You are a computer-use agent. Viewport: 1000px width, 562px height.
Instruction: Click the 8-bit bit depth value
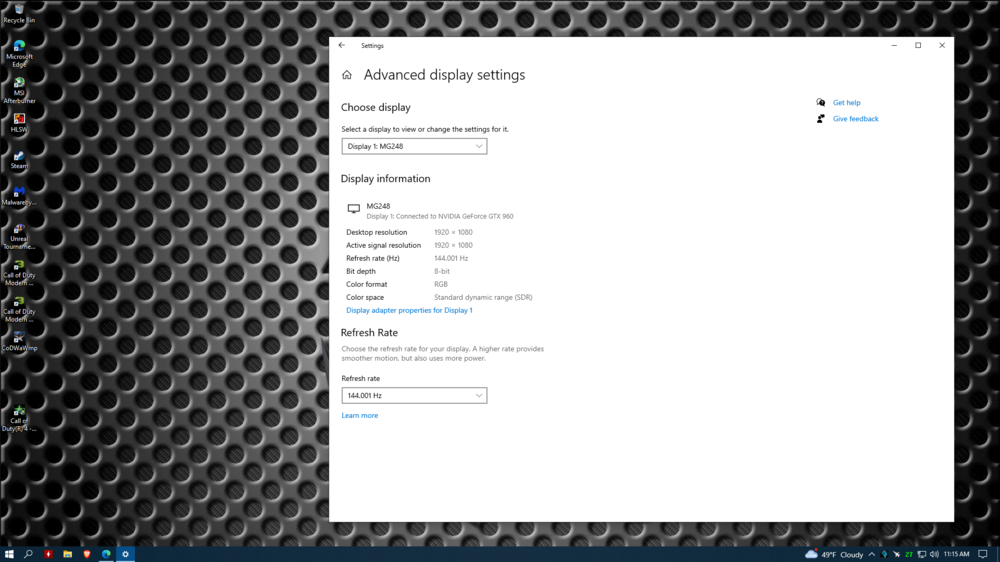442,271
